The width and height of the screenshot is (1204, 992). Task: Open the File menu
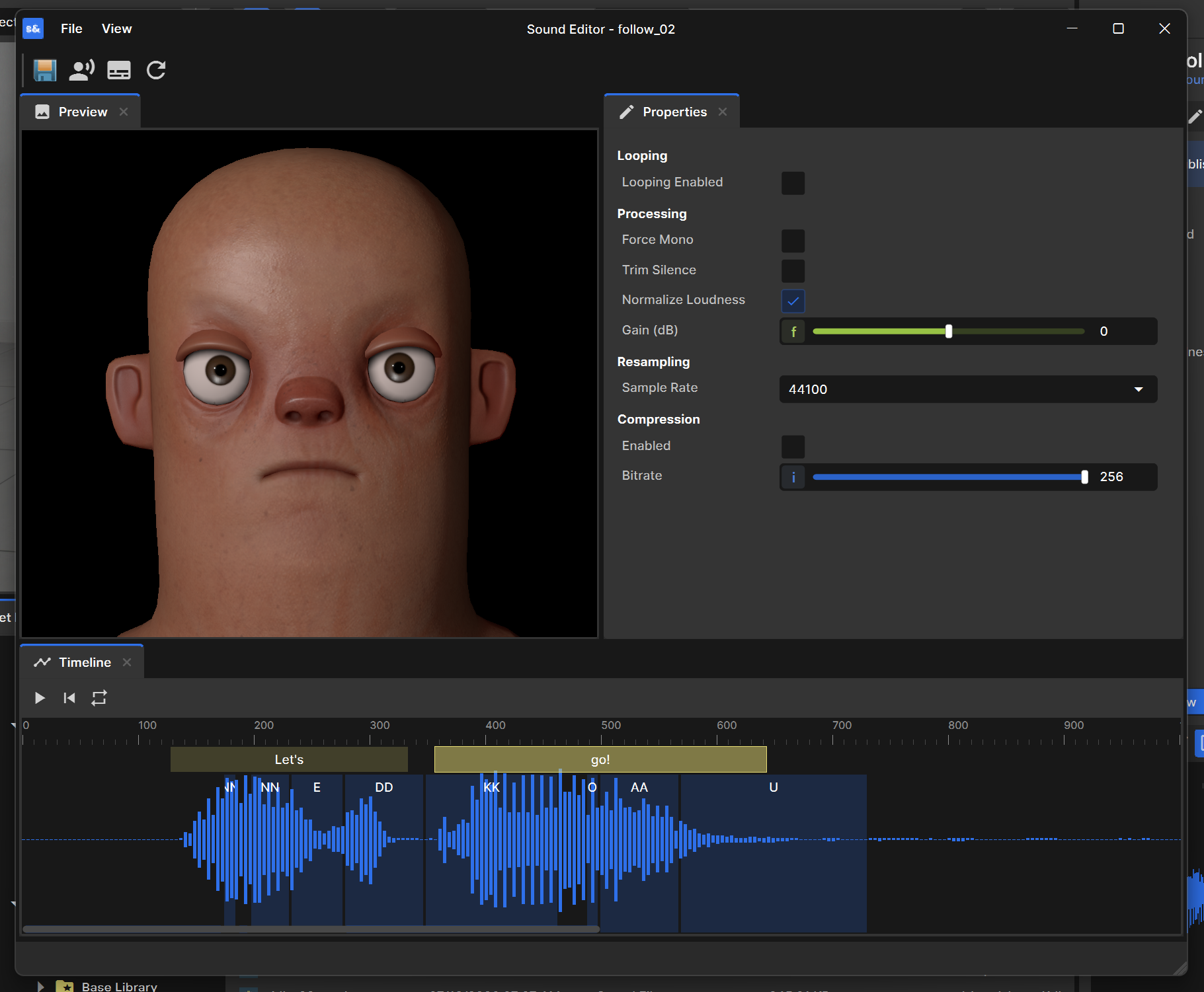point(71,28)
